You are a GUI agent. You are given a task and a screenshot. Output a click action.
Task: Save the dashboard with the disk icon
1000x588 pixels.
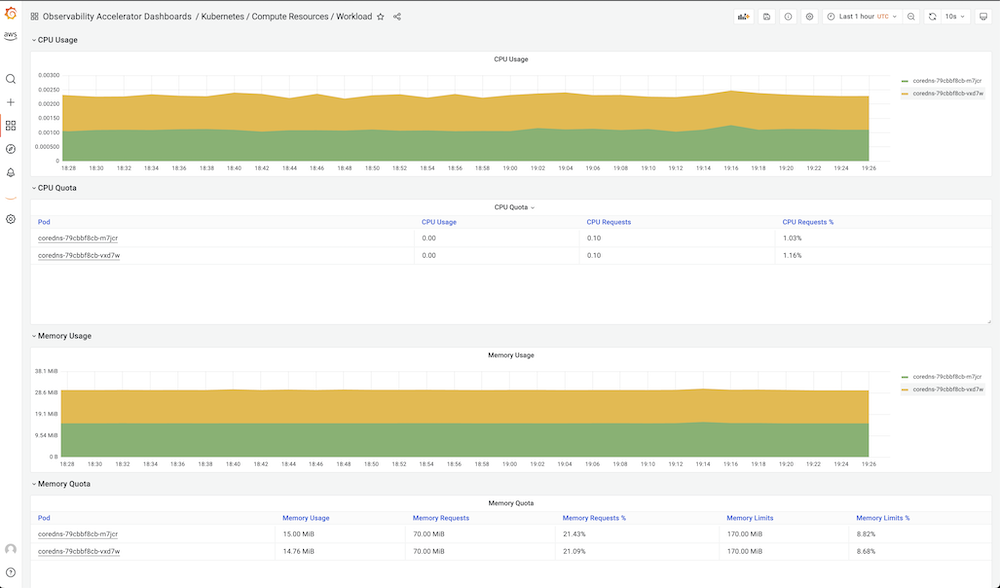click(x=766, y=17)
